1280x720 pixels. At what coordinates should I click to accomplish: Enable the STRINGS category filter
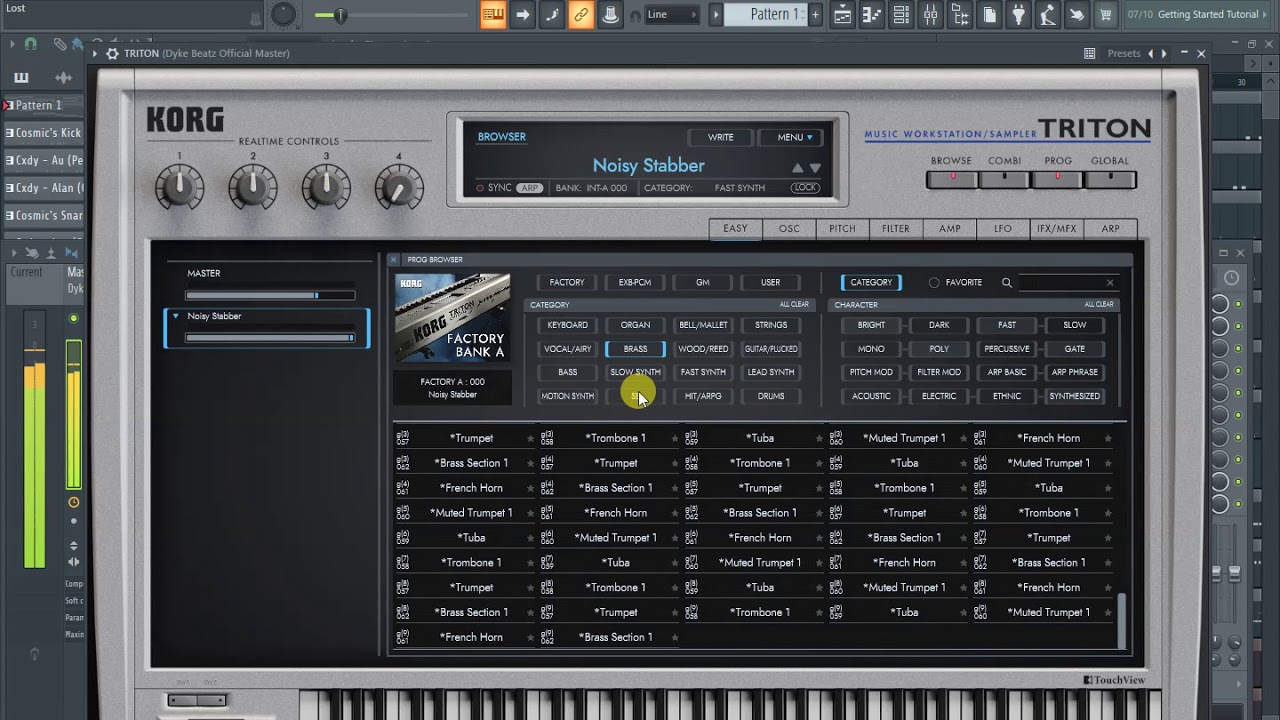tap(771, 325)
